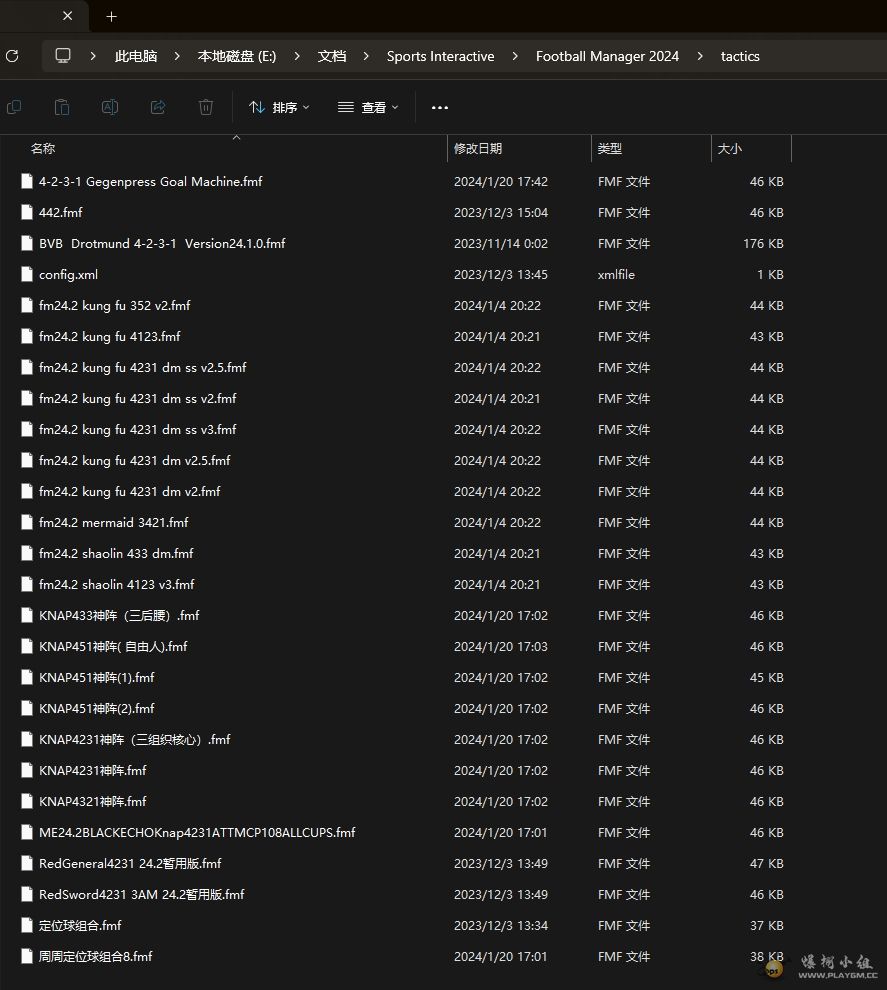Sort by 大小 column header

[x=729, y=148]
